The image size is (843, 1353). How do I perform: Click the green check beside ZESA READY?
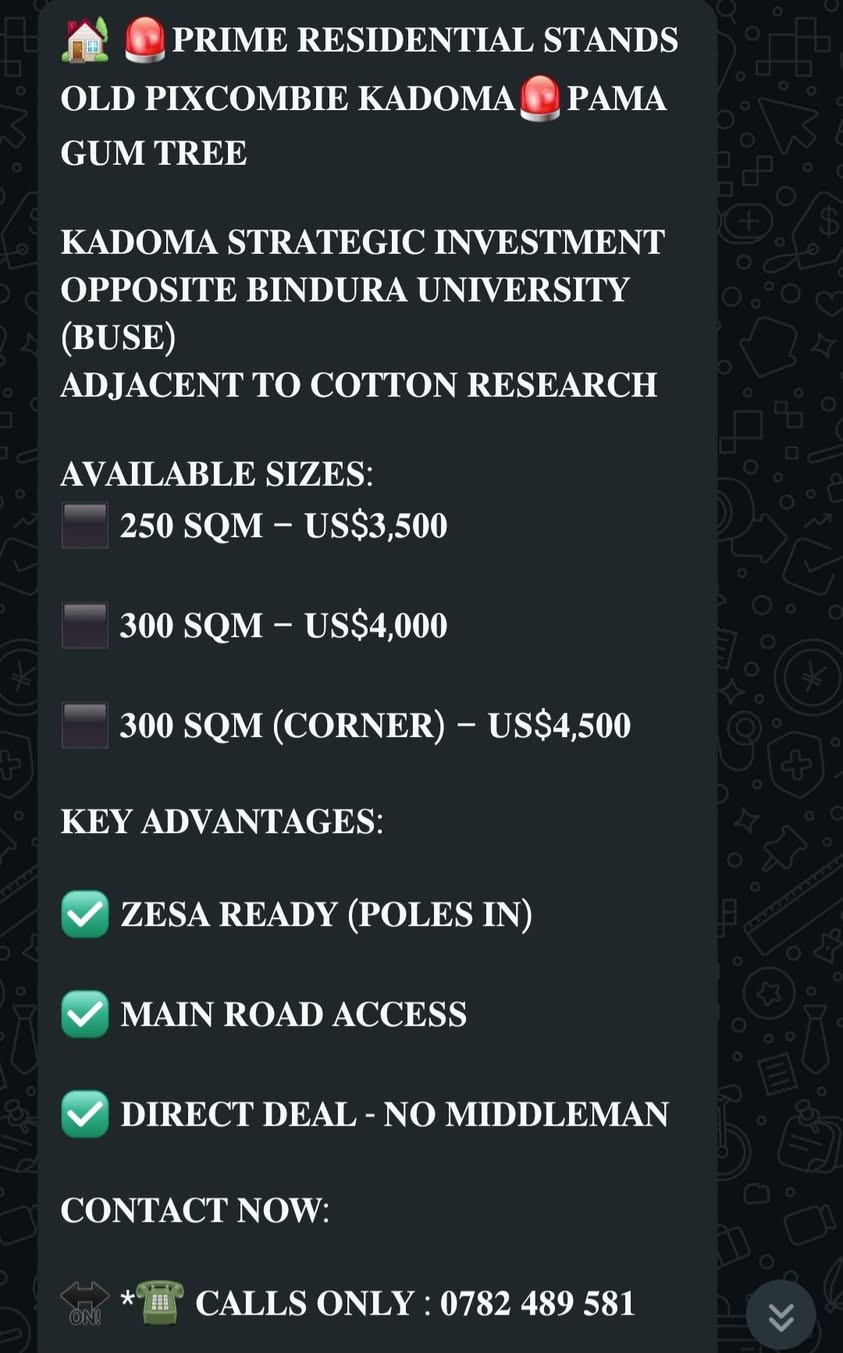[85, 914]
